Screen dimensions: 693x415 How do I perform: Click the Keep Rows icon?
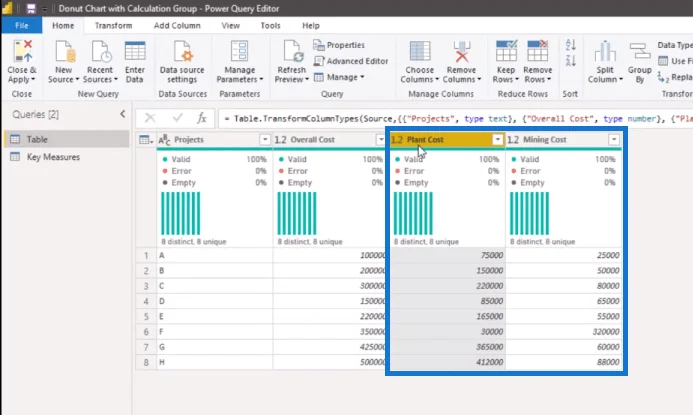[x=506, y=50]
